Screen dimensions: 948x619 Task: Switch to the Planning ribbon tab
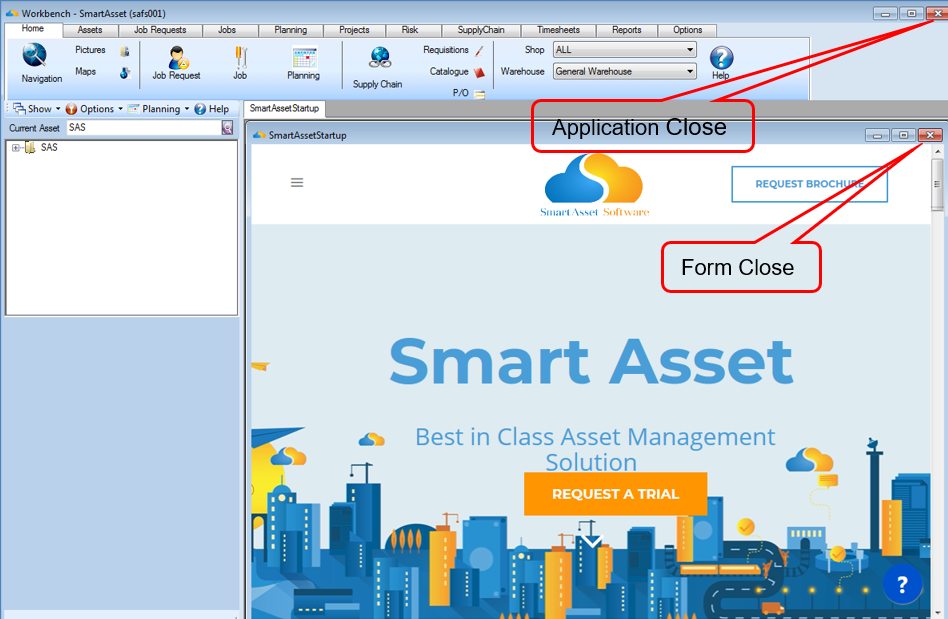pyautogui.click(x=291, y=30)
